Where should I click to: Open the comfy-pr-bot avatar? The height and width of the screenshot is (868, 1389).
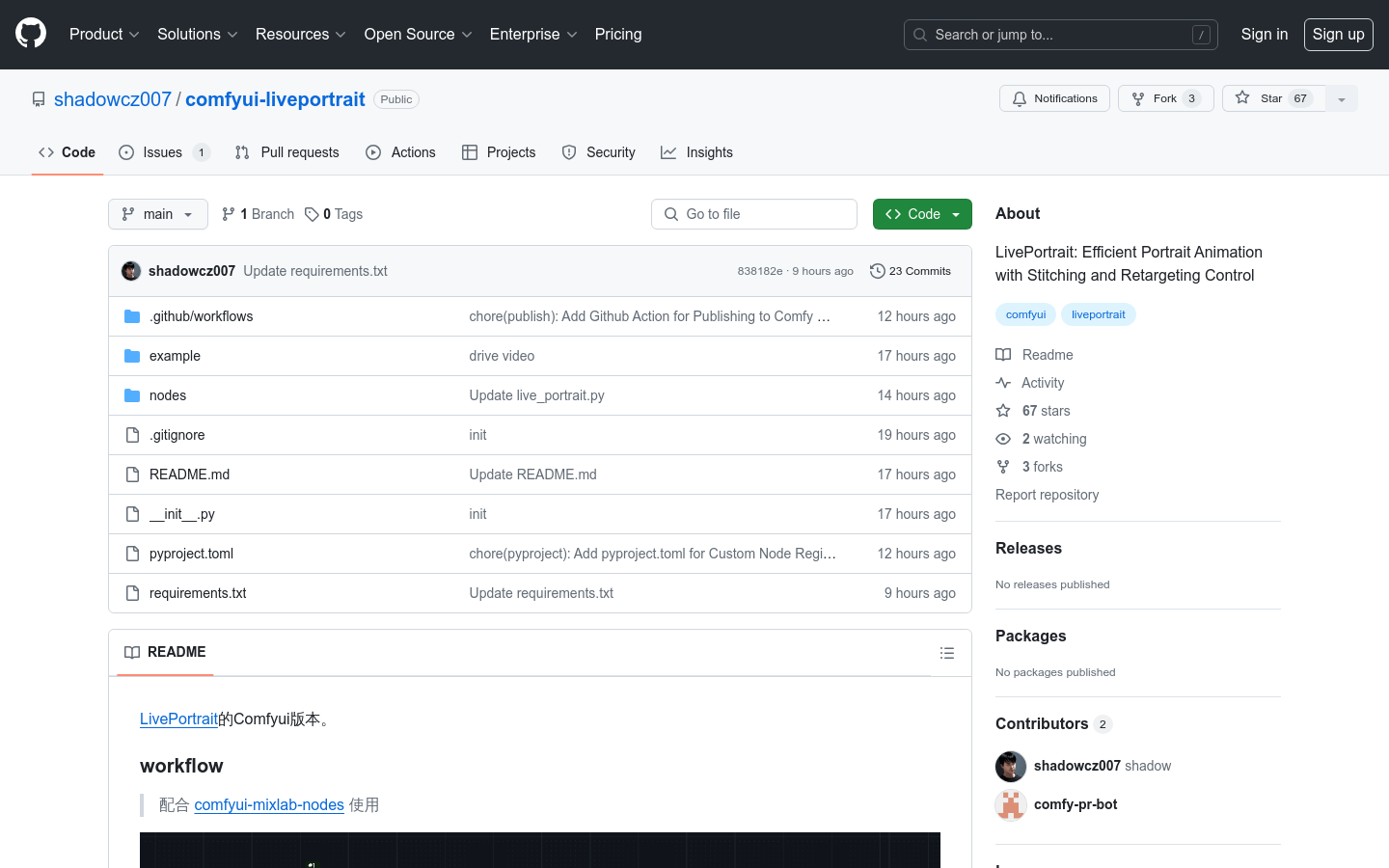[x=1011, y=804]
